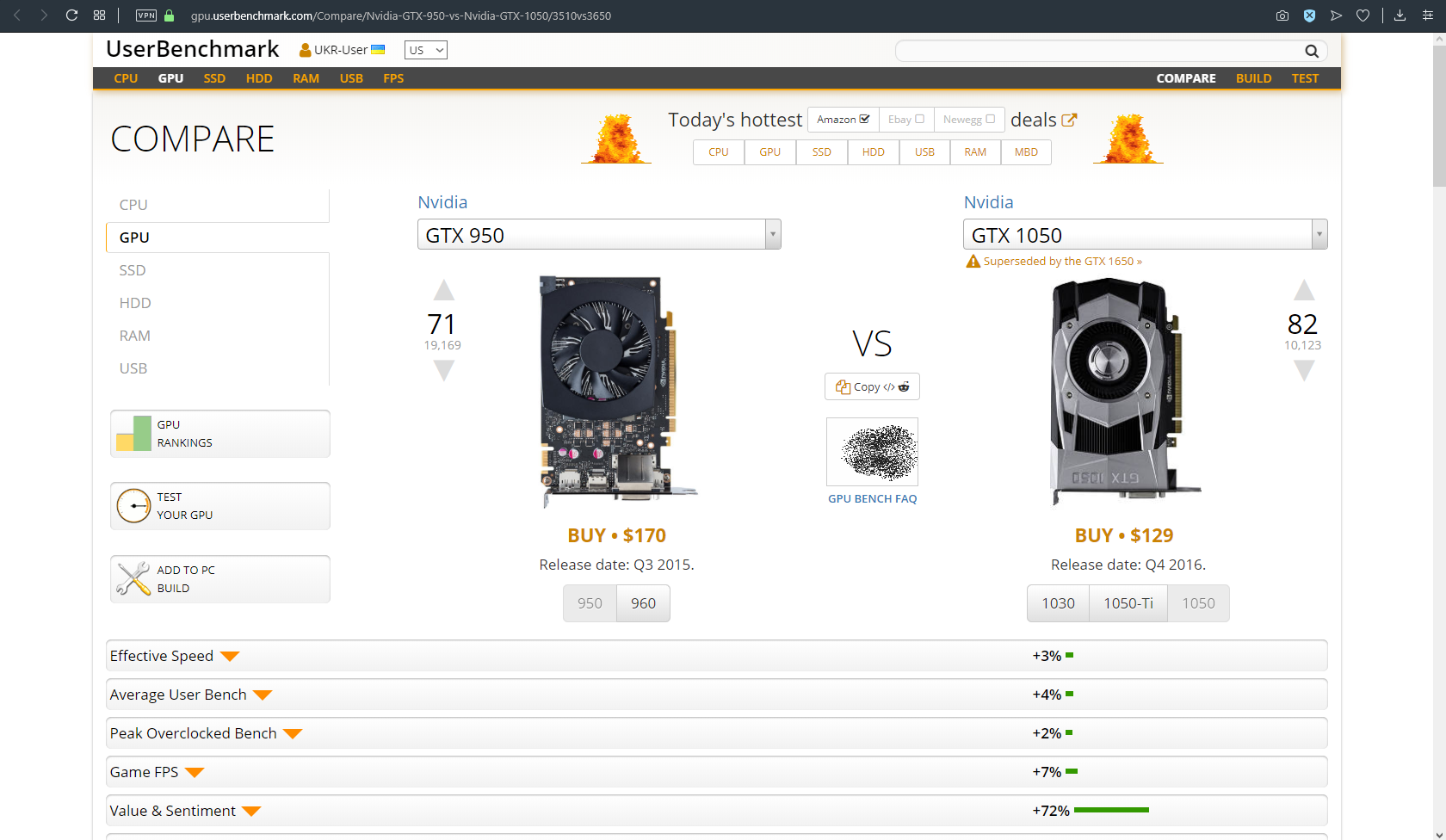
Task: Open TEST in the top navigation bar
Action: pyautogui.click(x=1305, y=78)
